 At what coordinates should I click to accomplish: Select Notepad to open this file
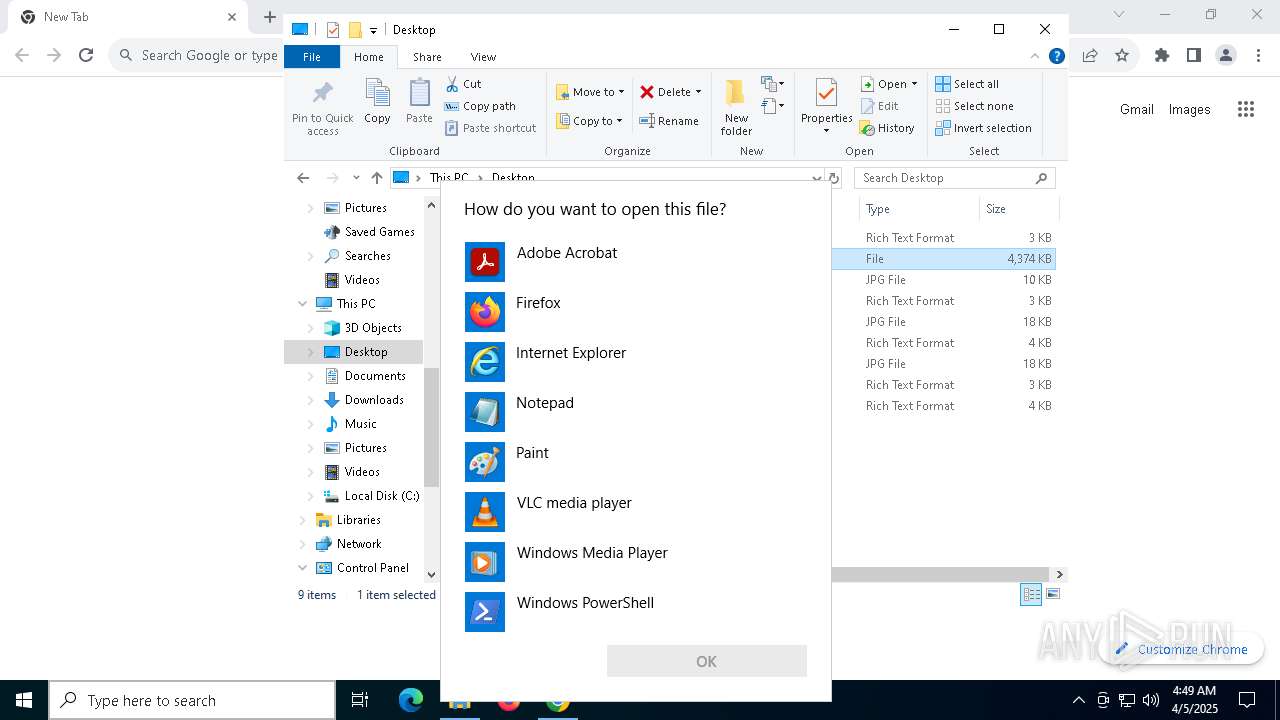(x=636, y=412)
